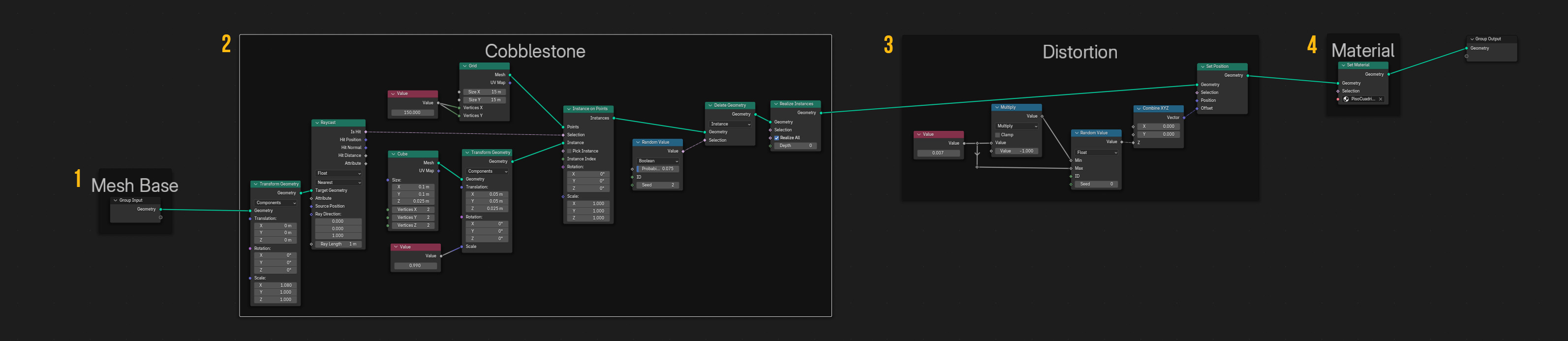Open the Boolean data type dropdown
The height and width of the screenshot is (341, 1568).
657,161
